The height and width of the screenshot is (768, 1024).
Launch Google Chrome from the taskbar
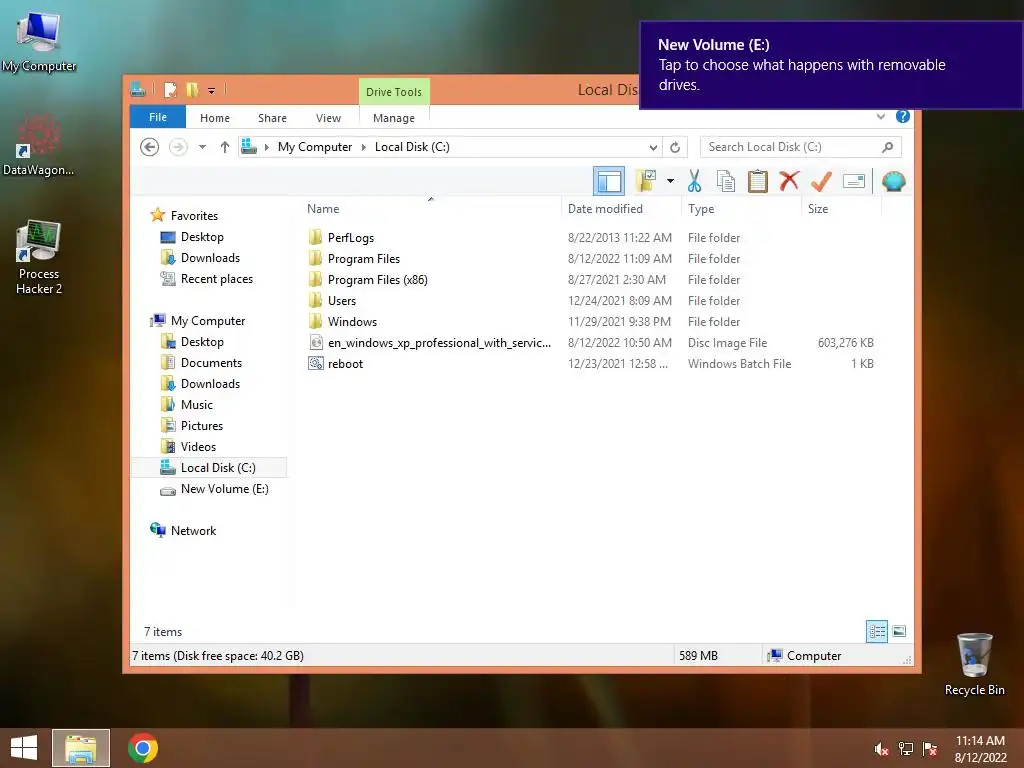point(143,748)
